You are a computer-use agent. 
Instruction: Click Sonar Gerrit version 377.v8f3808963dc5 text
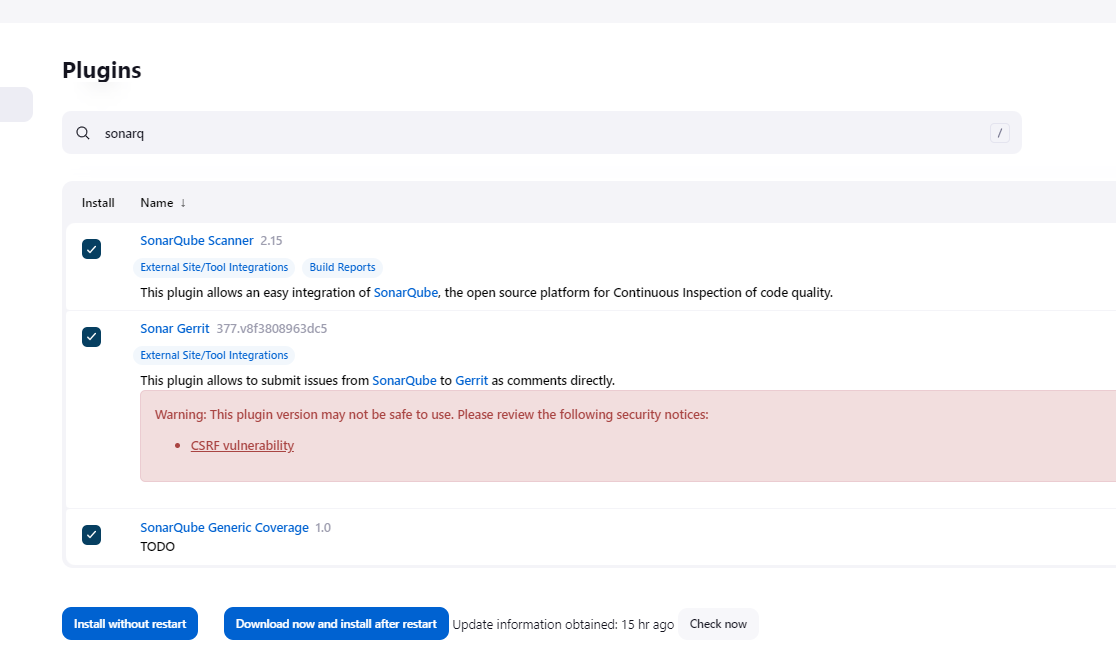pyautogui.click(x=272, y=329)
